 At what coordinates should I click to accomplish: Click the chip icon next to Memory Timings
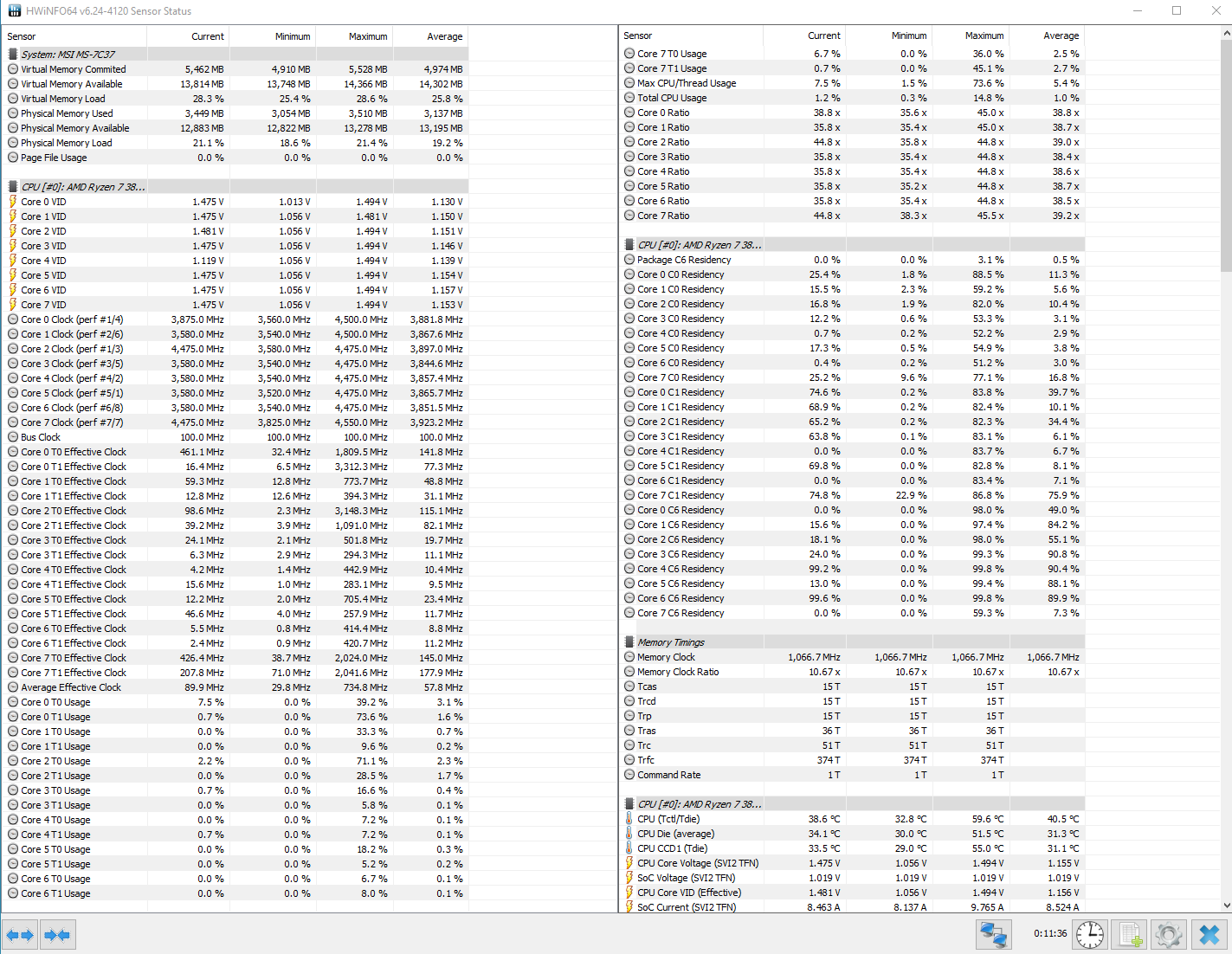[629, 642]
